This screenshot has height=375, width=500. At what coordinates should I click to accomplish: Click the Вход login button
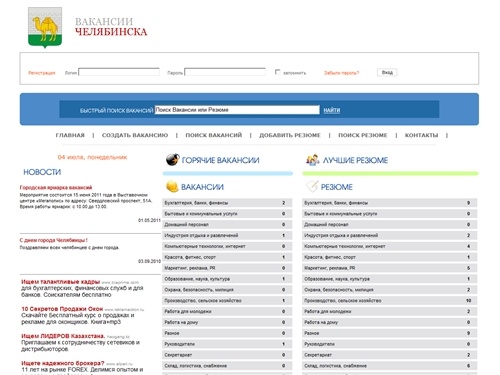[x=387, y=72]
